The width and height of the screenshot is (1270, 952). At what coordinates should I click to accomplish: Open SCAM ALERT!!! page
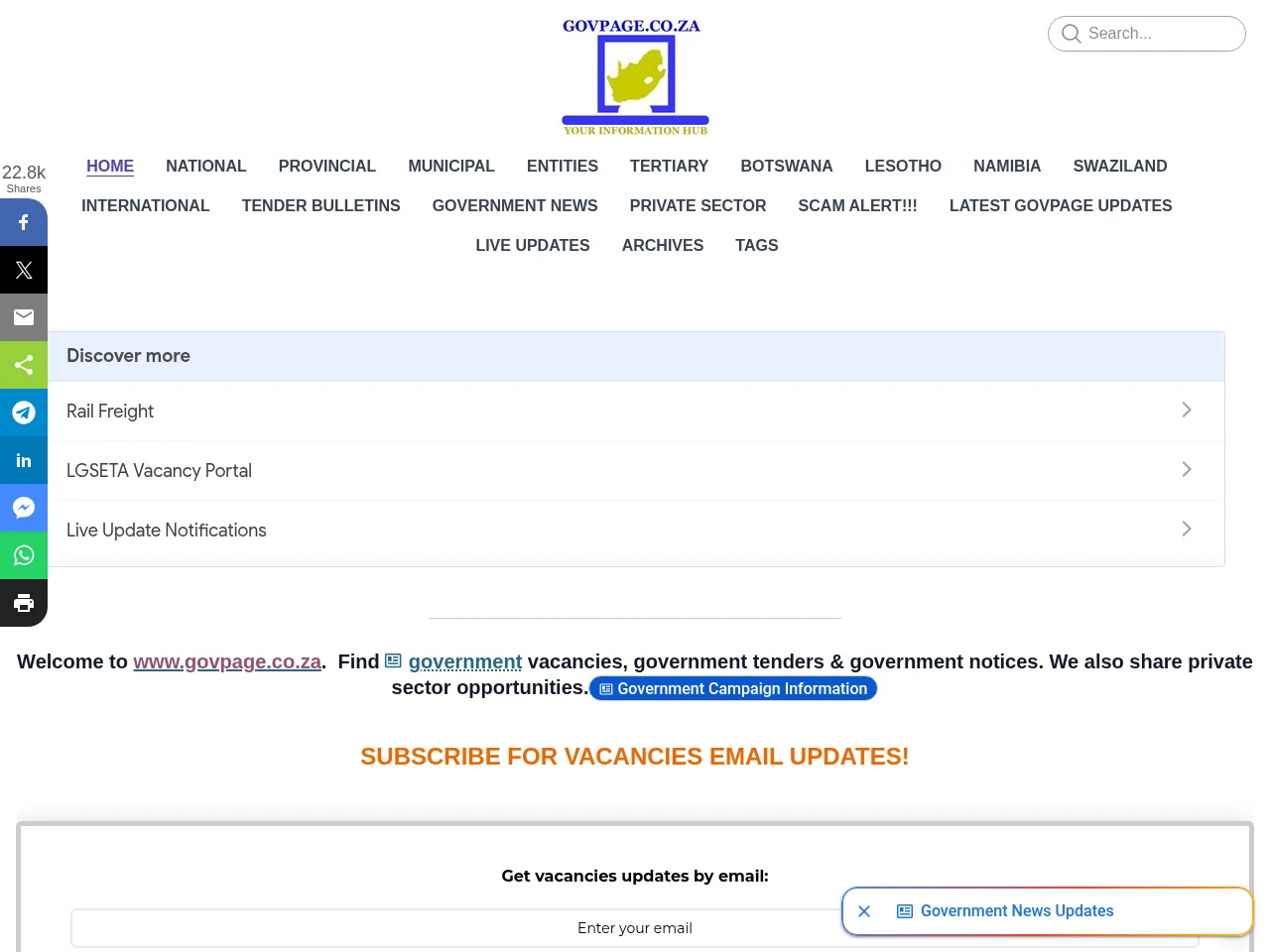pos(857,205)
